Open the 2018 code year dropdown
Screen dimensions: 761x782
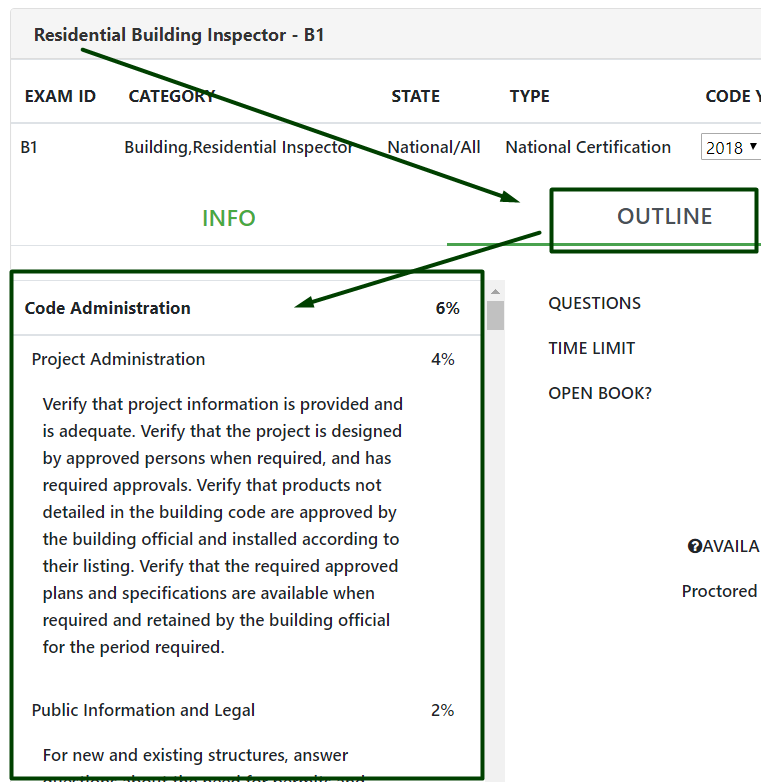(731, 148)
